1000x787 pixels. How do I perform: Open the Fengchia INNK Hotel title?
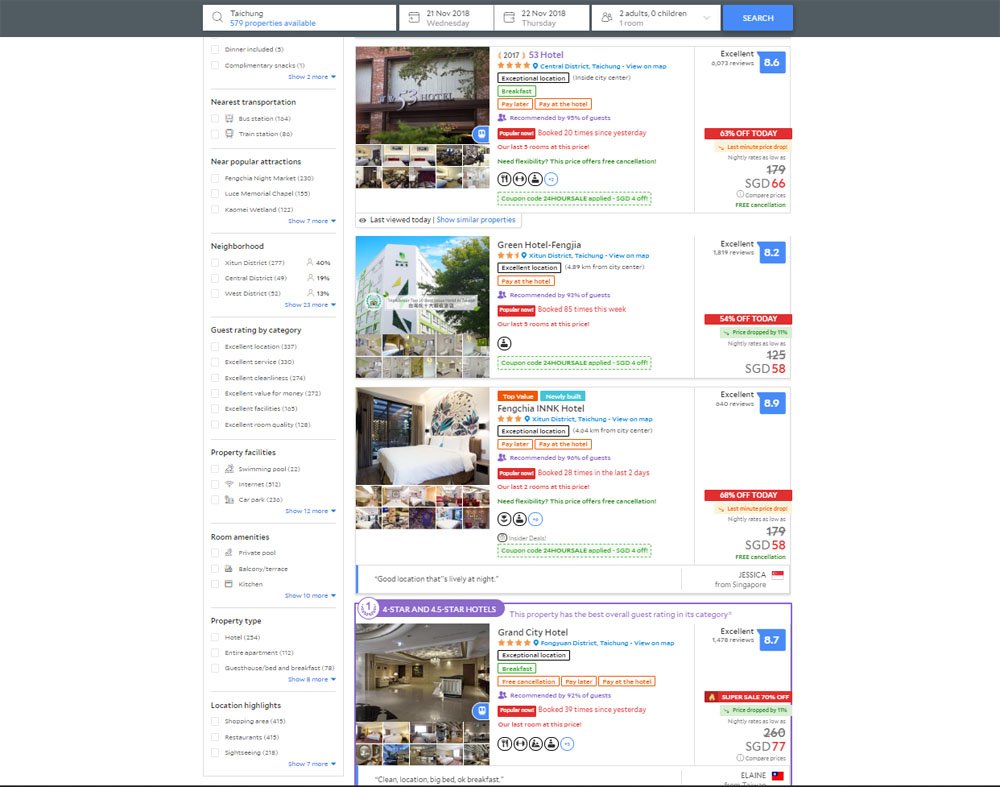tap(541, 408)
